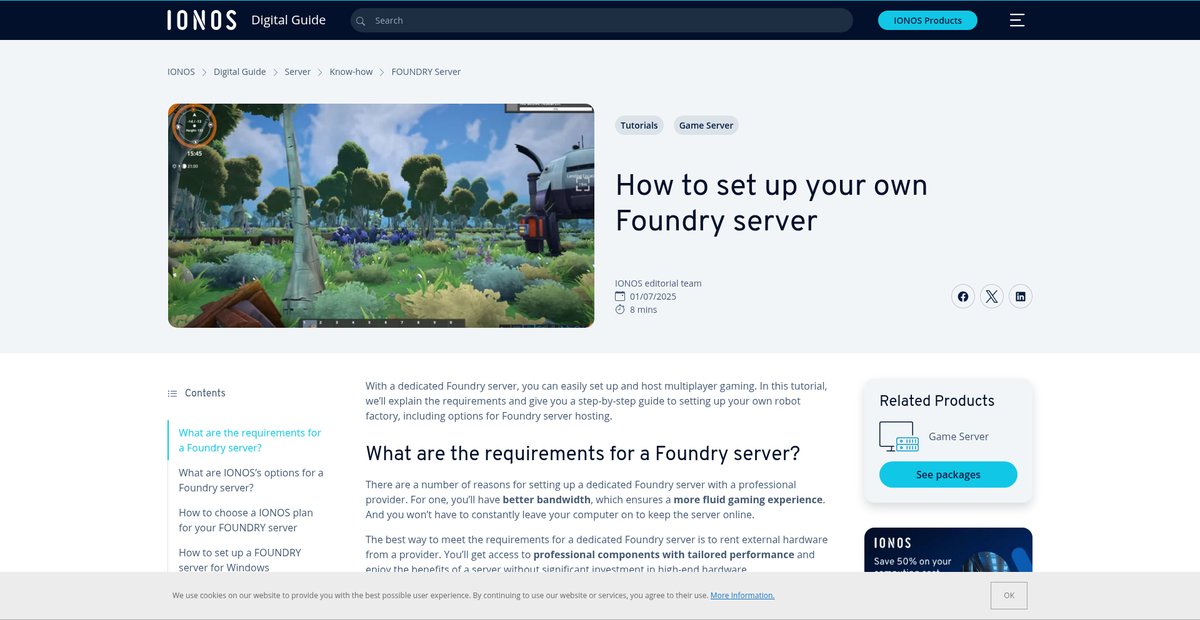
Task: Share article on Facebook
Action: tap(963, 296)
